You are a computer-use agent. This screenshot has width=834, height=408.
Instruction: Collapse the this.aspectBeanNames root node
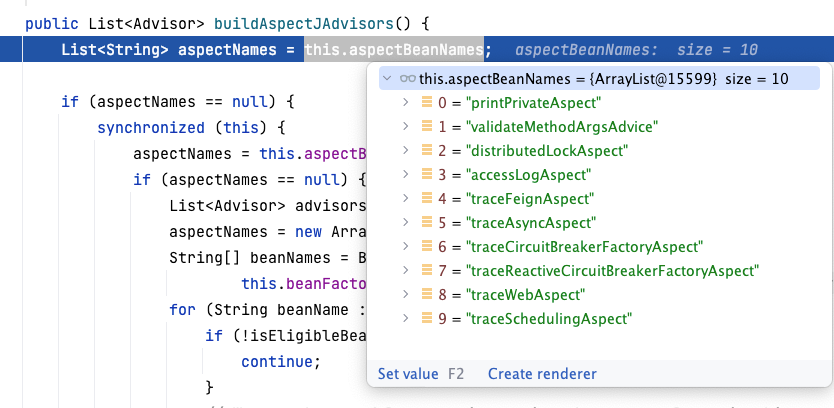click(x=387, y=78)
